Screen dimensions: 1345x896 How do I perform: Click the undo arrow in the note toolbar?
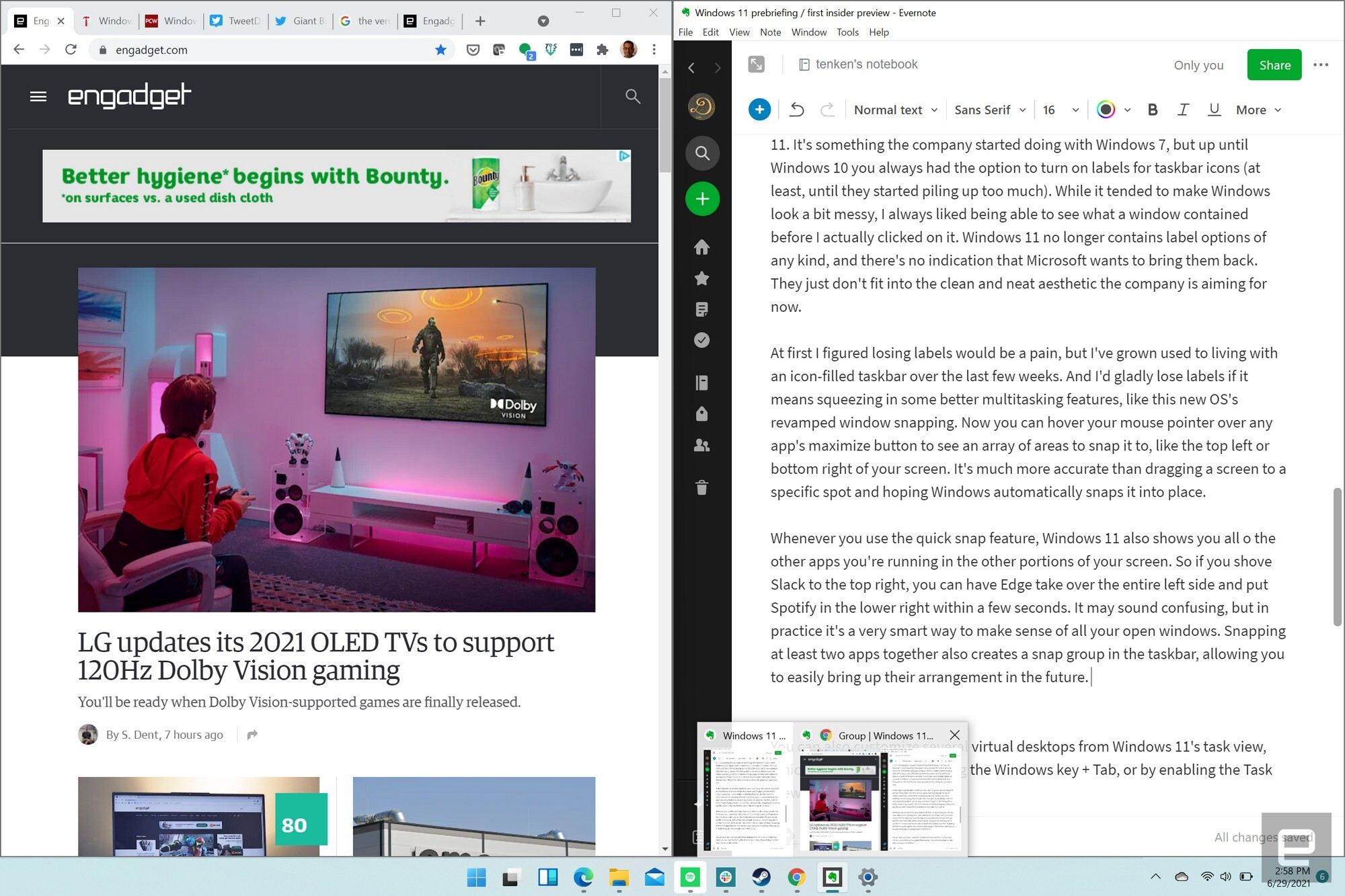796,110
